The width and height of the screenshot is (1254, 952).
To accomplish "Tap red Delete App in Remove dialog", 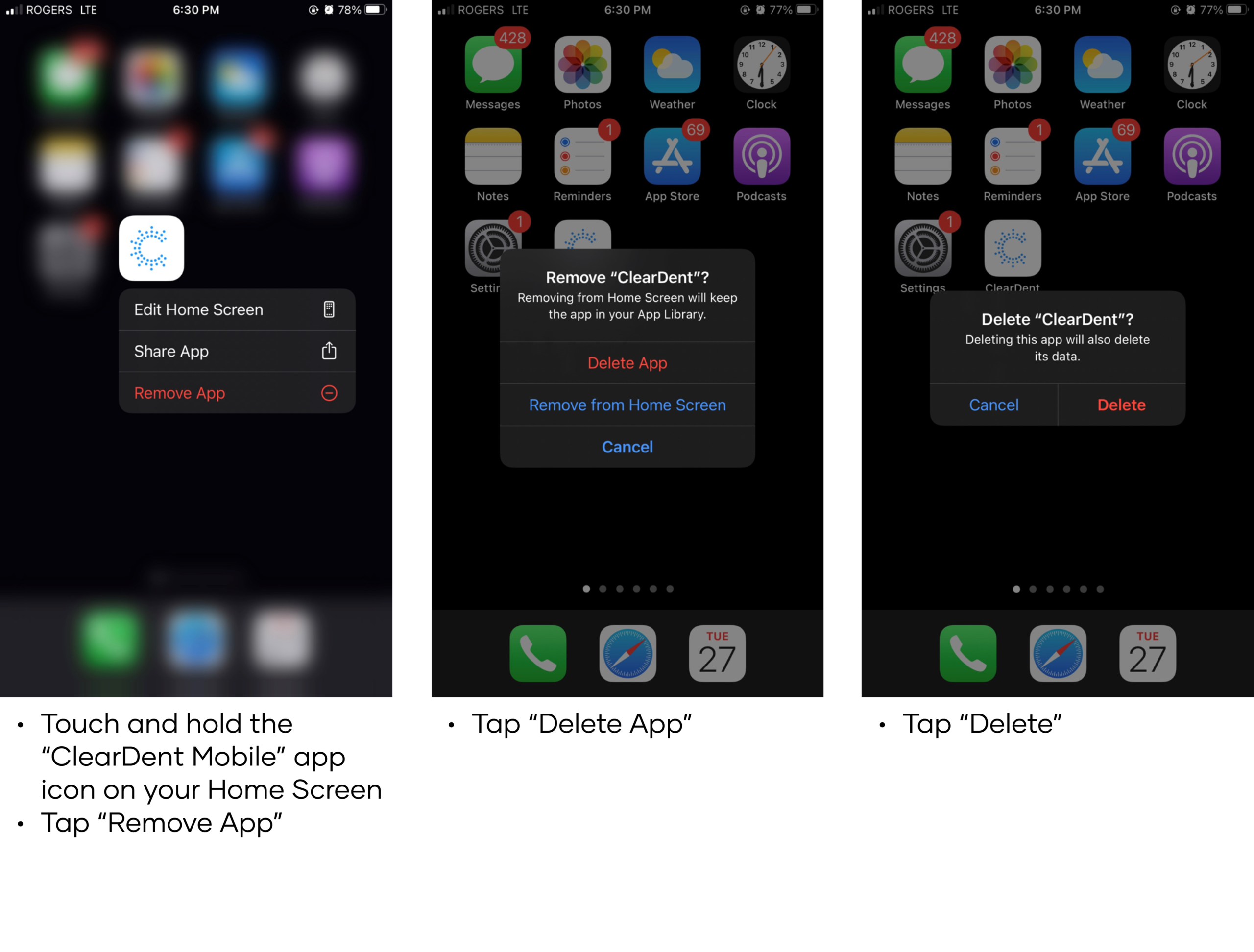I will (x=627, y=363).
